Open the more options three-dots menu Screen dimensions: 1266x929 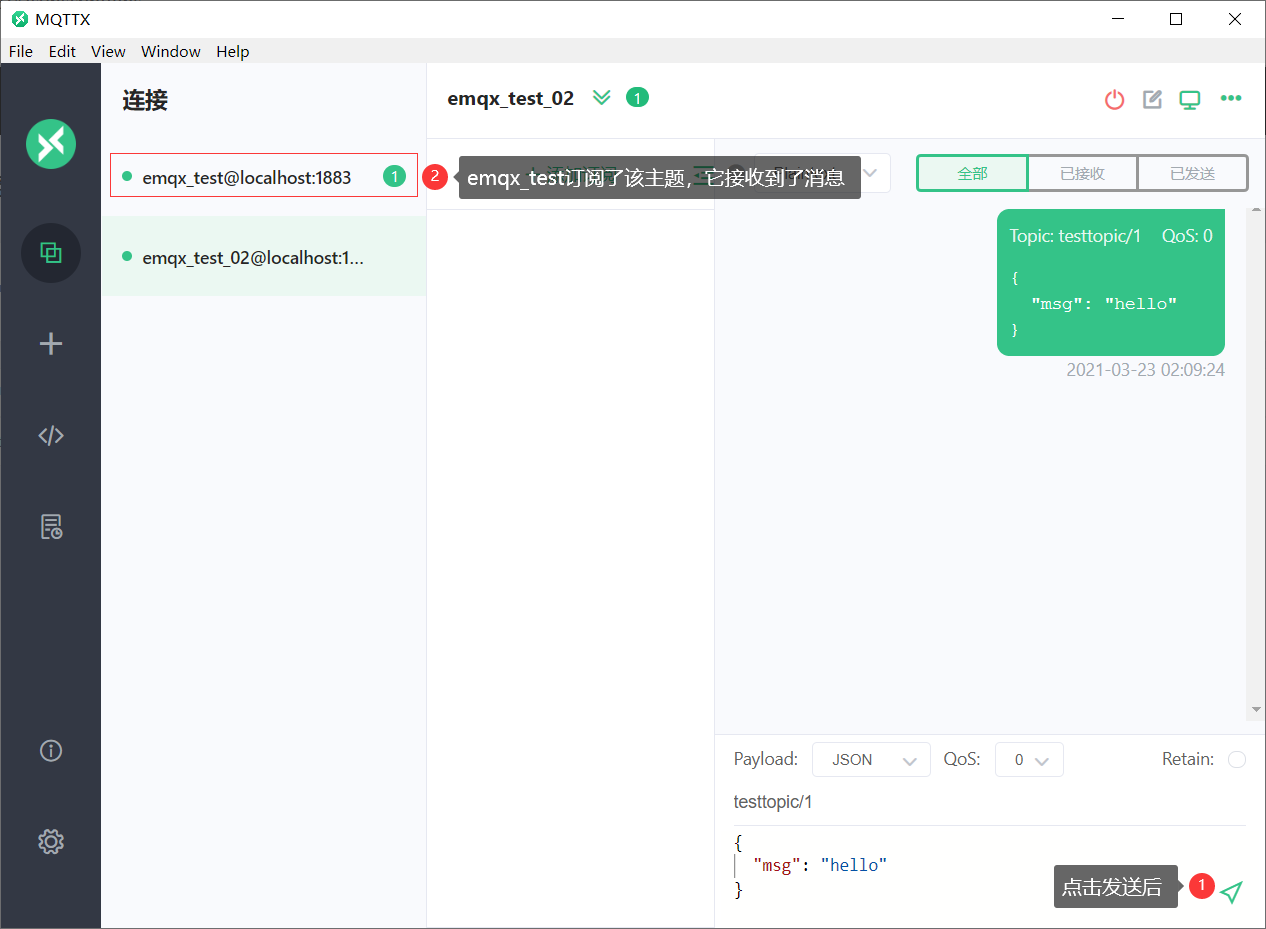(1231, 98)
